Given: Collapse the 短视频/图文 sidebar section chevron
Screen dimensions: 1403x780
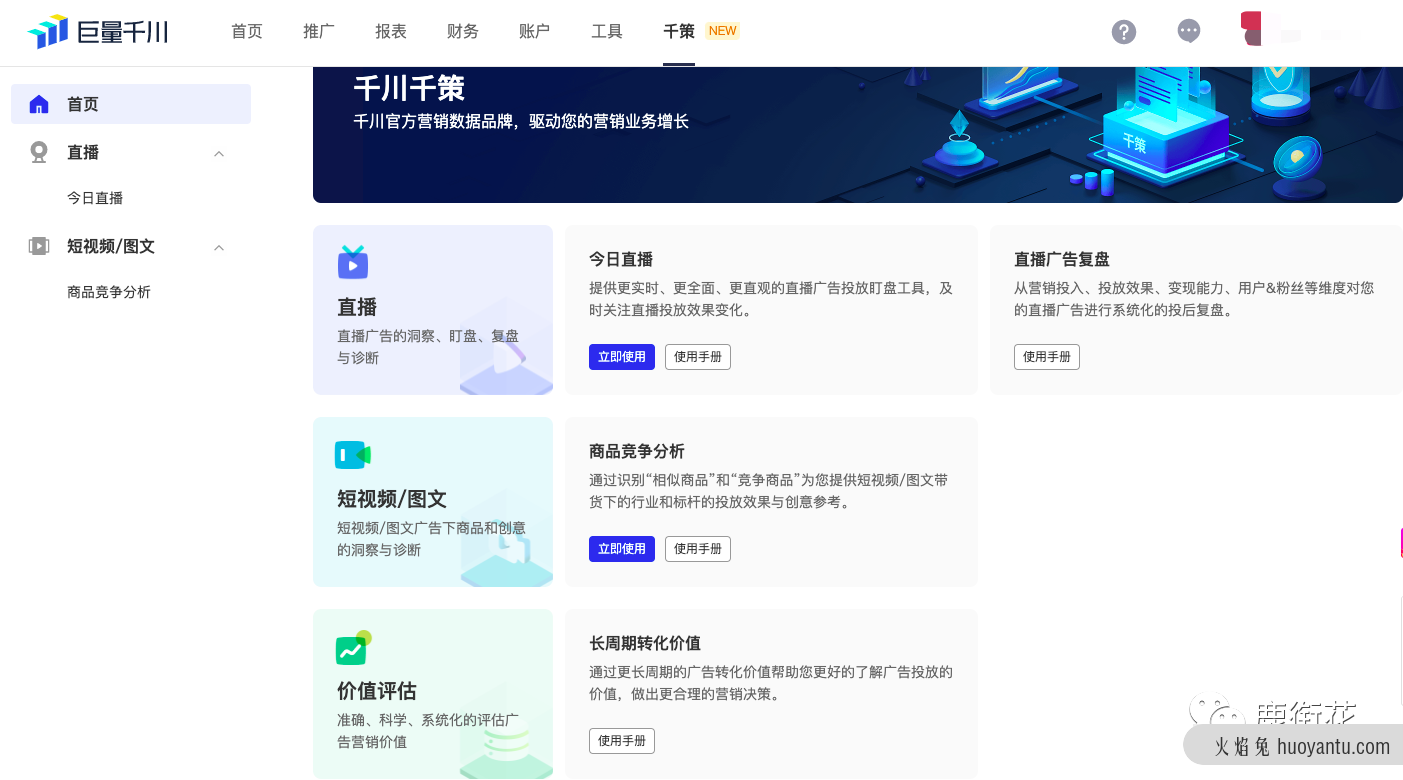Looking at the screenshot, I should 219,247.
